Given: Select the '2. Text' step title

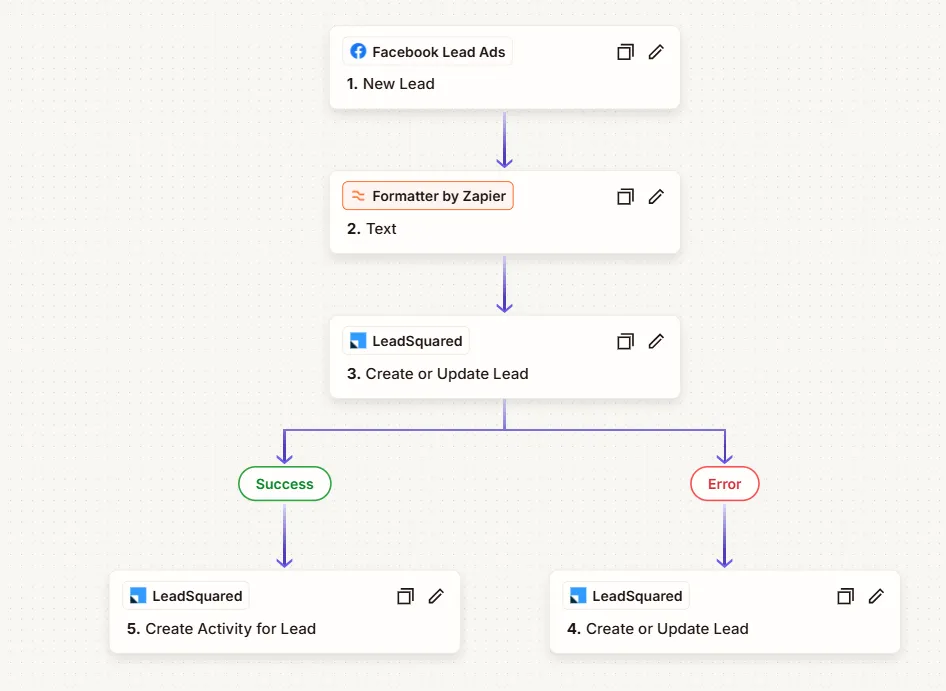Looking at the screenshot, I should [372, 229].
